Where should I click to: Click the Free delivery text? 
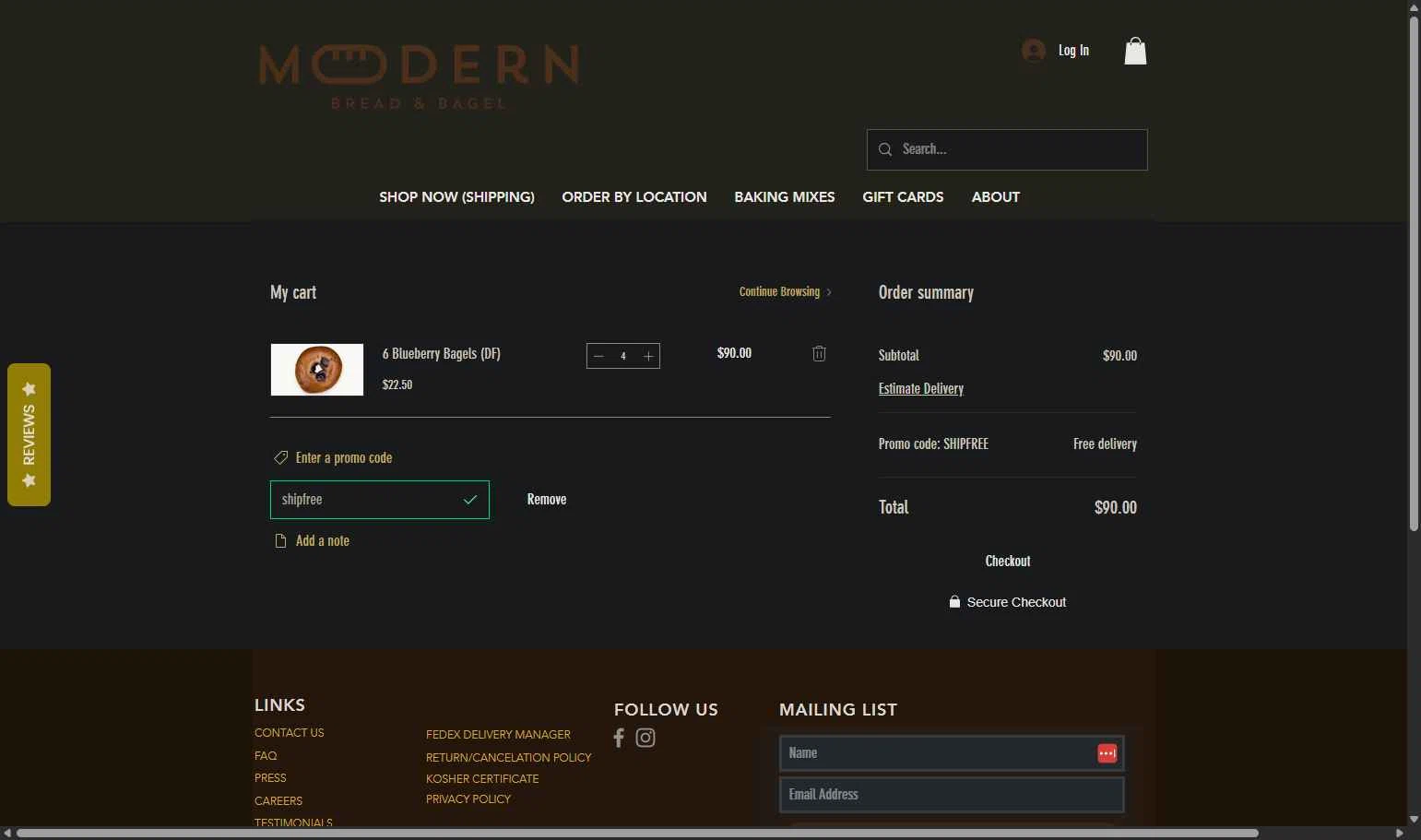tap(1105, 444)
